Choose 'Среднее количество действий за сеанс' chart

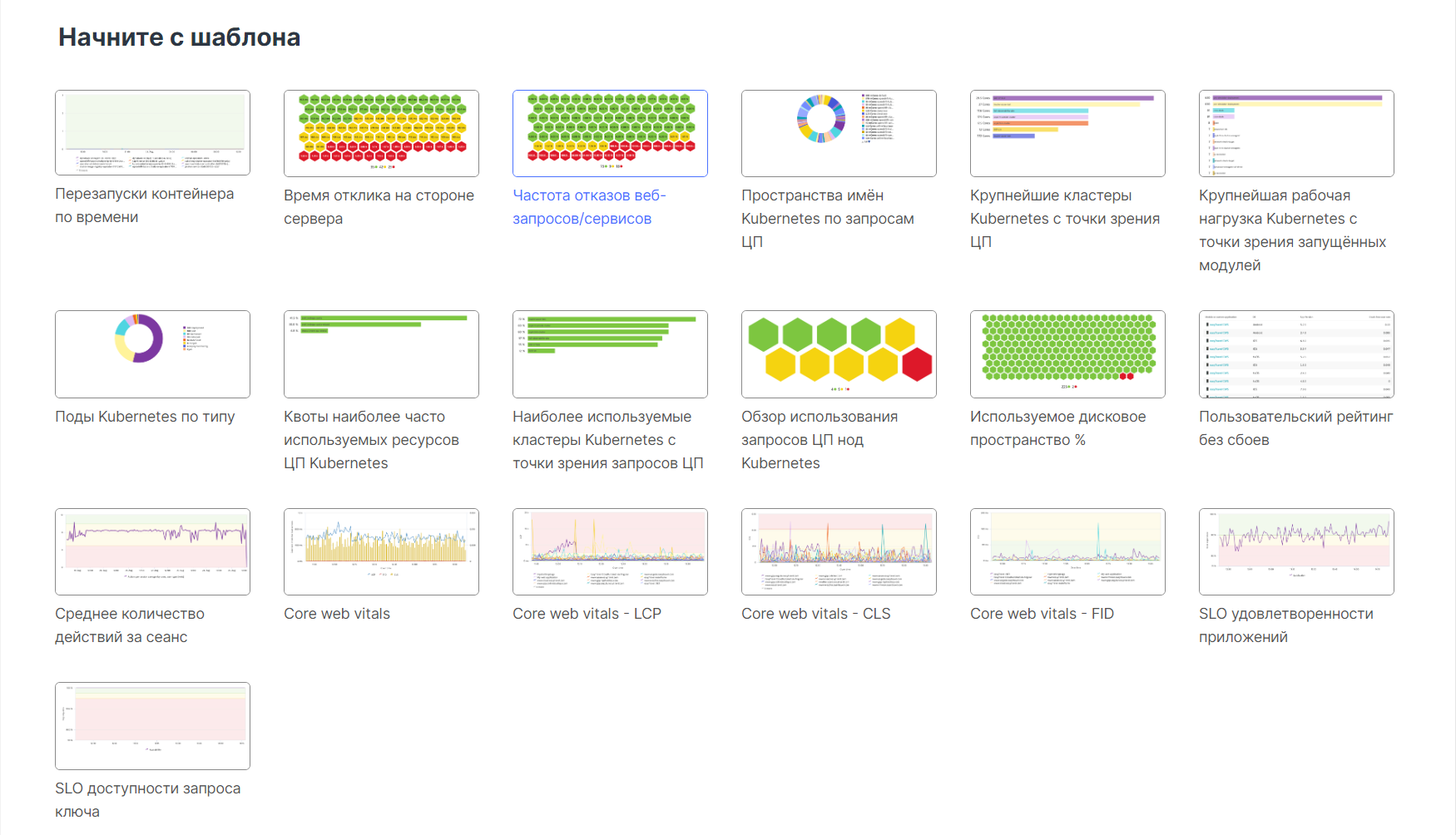[x=152, y=551]
